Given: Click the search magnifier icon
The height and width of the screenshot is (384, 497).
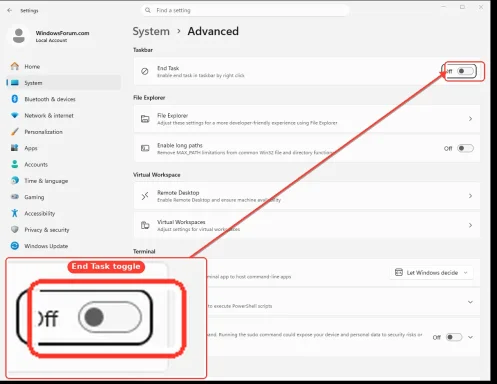Looking at the screenshot, I should pyautogui.click(x=148, y=10).
